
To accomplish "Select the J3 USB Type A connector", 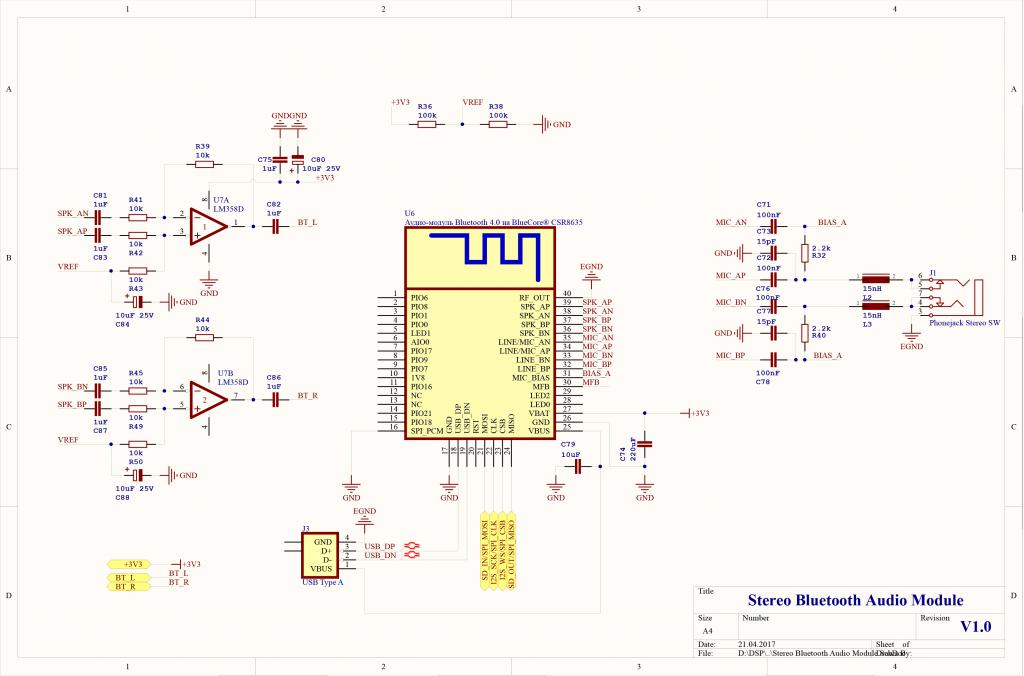I will tap(321, 553).
